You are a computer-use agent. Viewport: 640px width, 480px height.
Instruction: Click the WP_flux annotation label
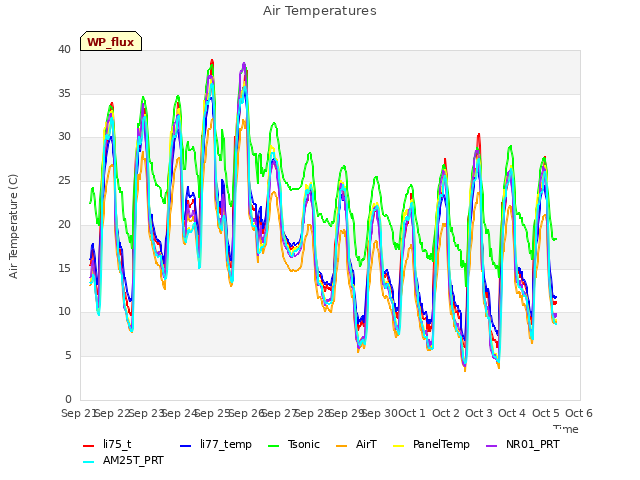coord(111,42)
